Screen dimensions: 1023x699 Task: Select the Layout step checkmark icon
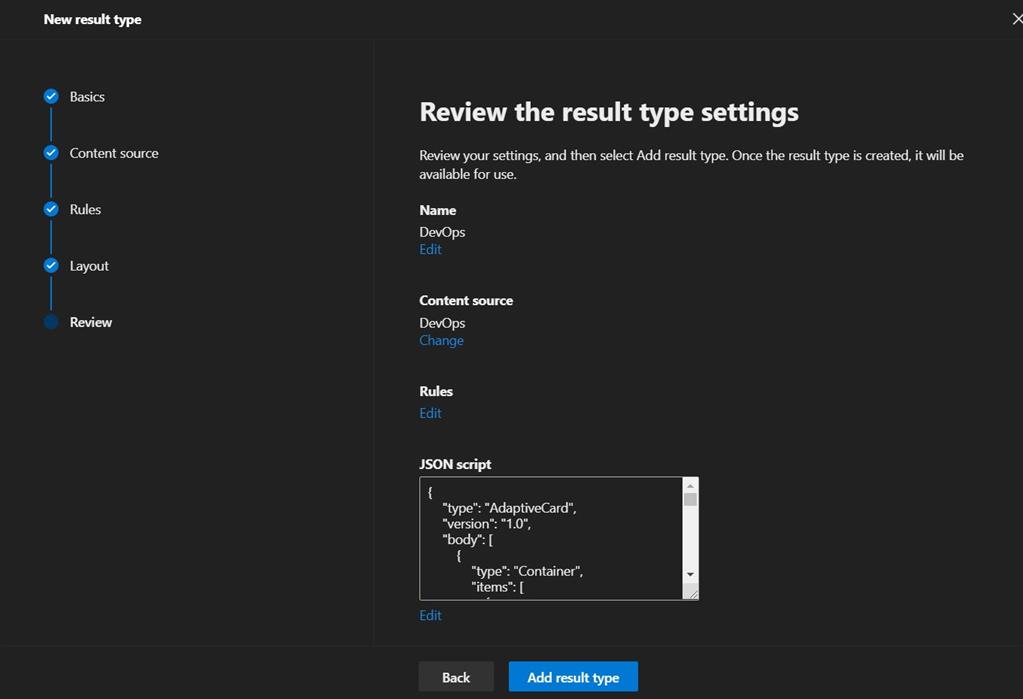point(50,265)
